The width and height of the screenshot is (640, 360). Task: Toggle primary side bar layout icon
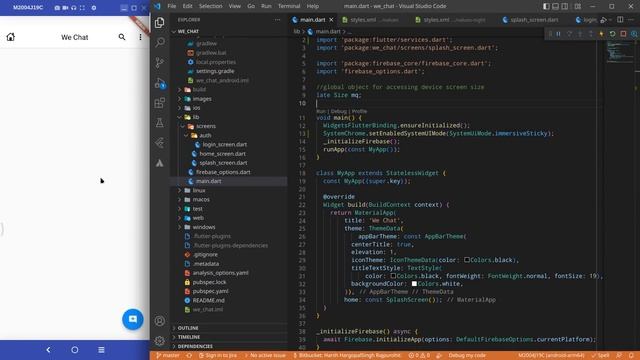coord(546,6)
